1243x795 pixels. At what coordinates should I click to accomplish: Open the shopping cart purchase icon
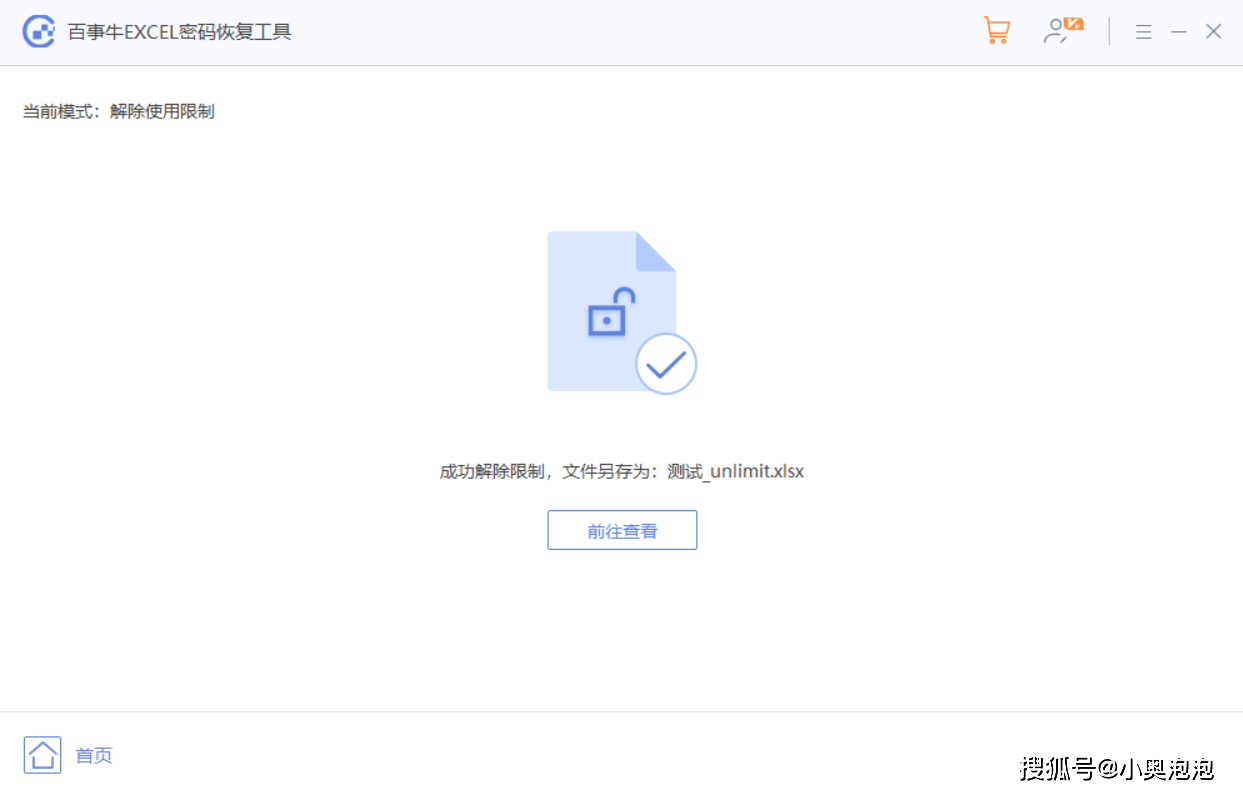tap(996, 31)
